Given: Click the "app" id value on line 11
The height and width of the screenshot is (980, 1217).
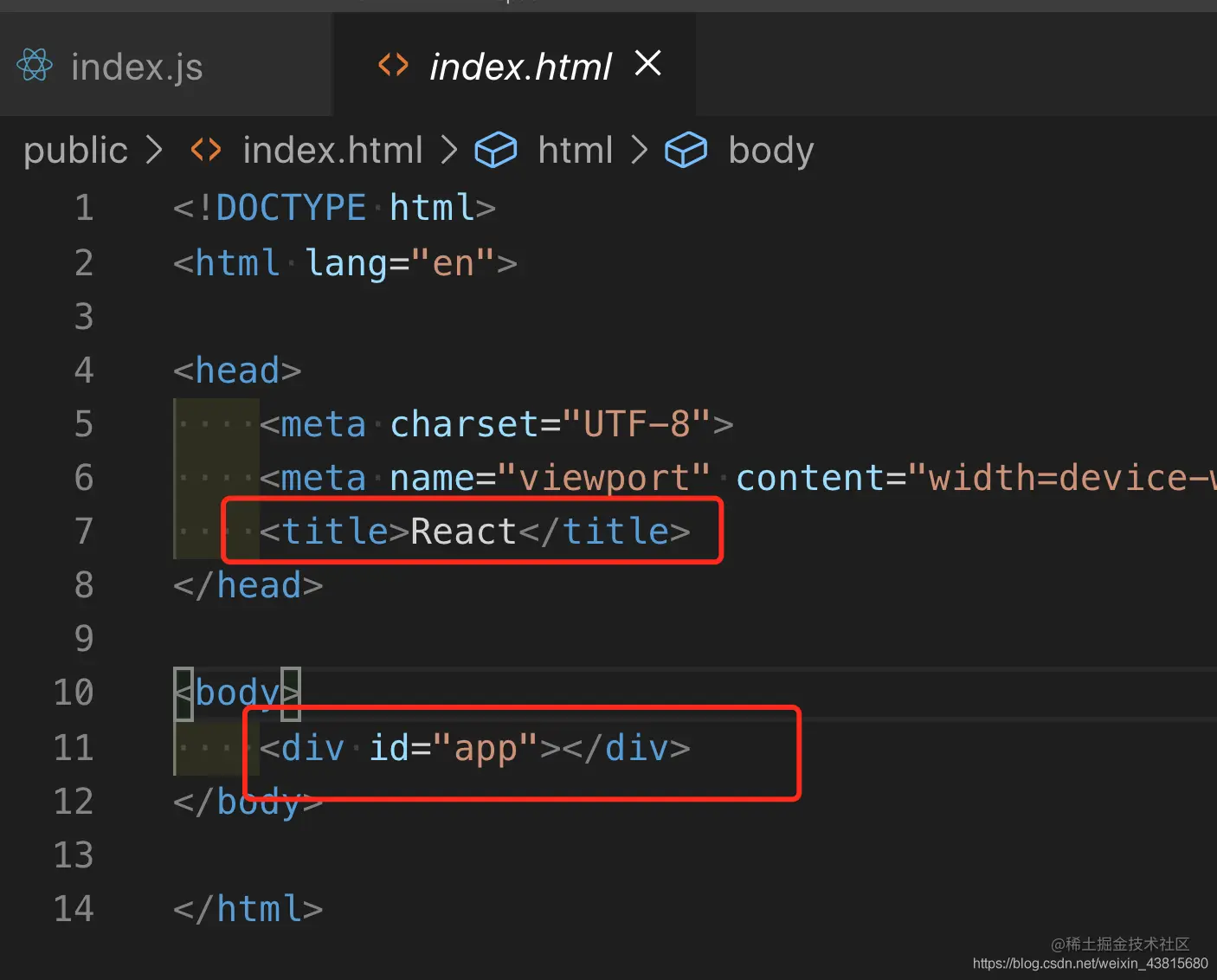Looking at the screenshot, I should pos(486,748).
